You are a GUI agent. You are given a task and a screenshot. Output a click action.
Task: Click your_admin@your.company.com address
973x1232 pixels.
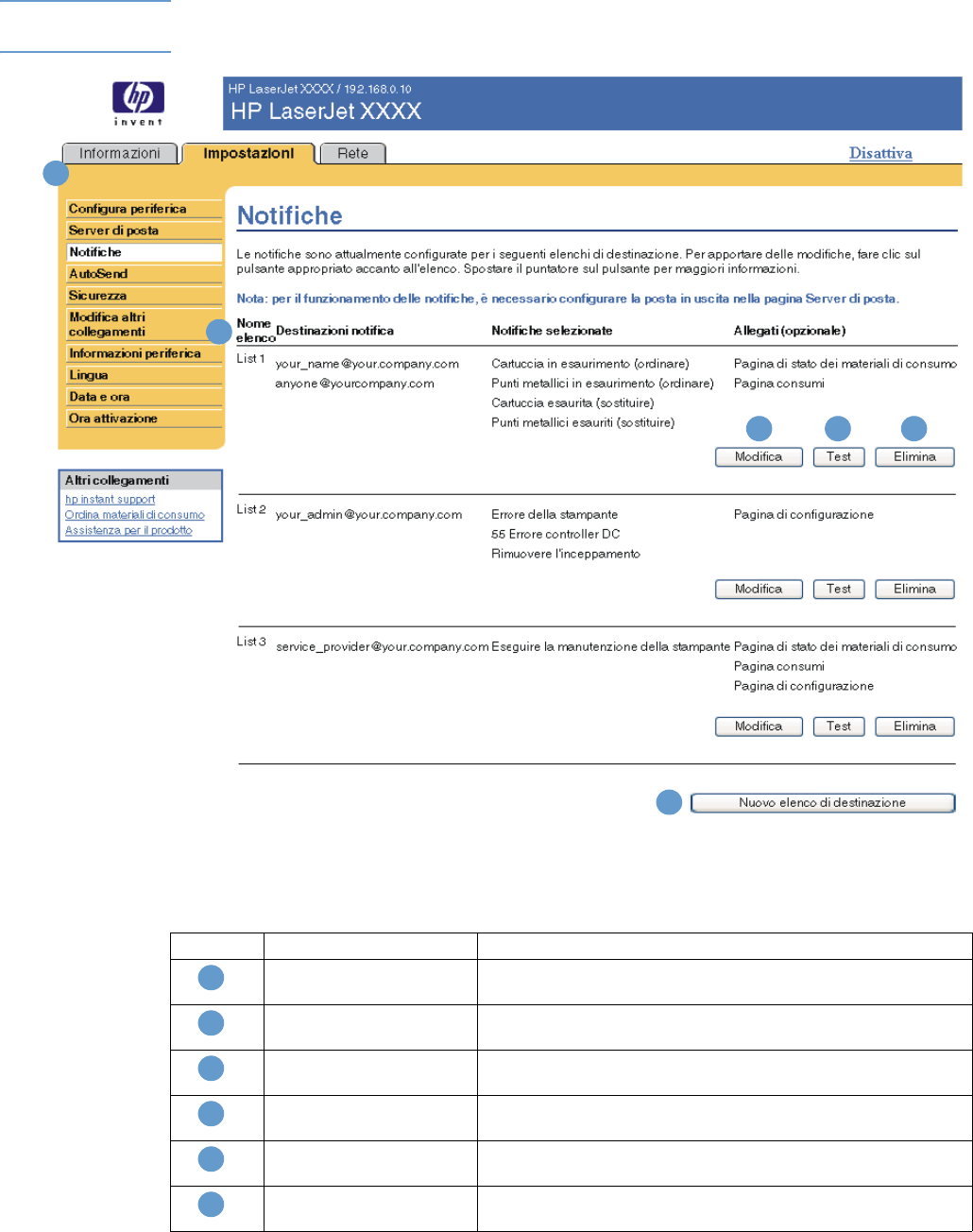pos(368,515)
